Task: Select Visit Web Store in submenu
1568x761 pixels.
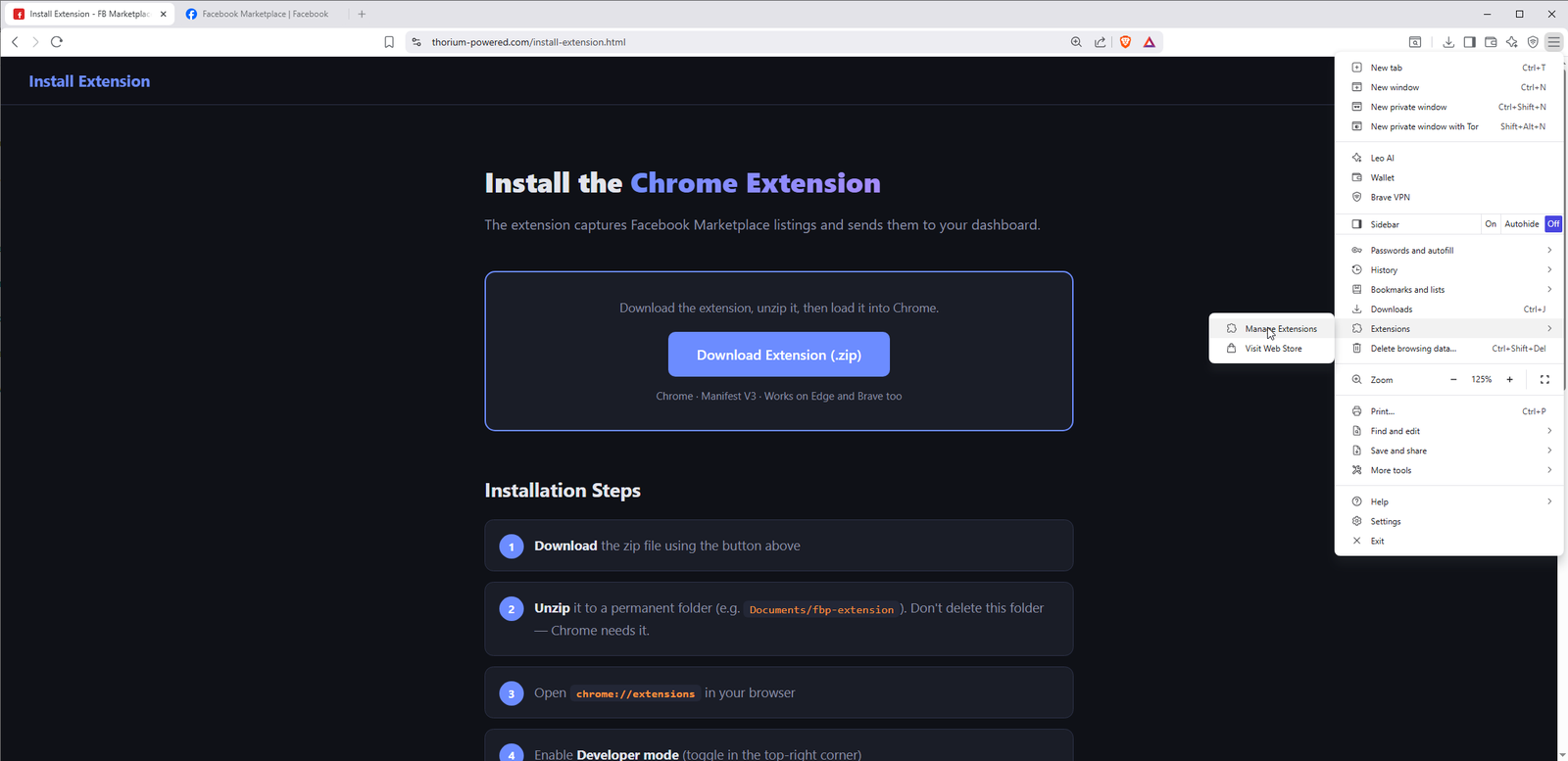Action: click(x=1272, y=349)
